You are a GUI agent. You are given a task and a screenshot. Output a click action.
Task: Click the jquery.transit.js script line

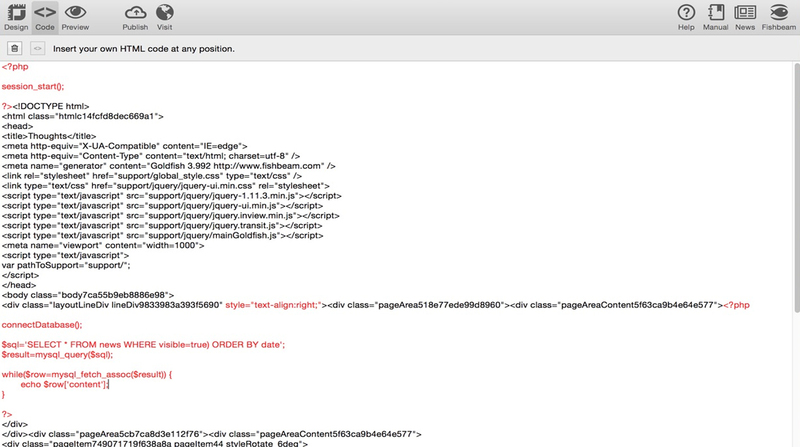pos(162,225)
